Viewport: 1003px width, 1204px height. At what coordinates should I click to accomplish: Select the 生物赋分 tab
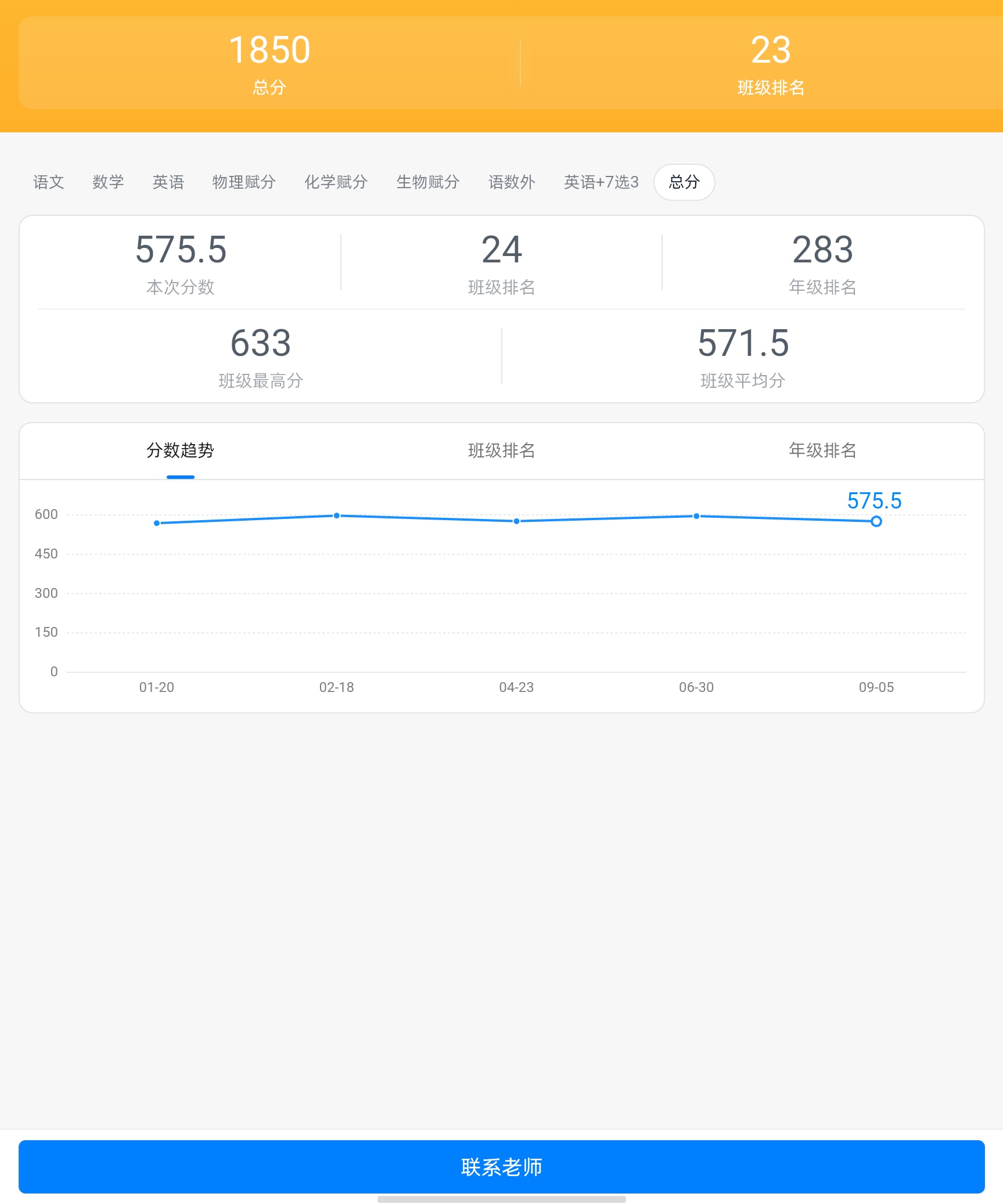pos(428,182)
